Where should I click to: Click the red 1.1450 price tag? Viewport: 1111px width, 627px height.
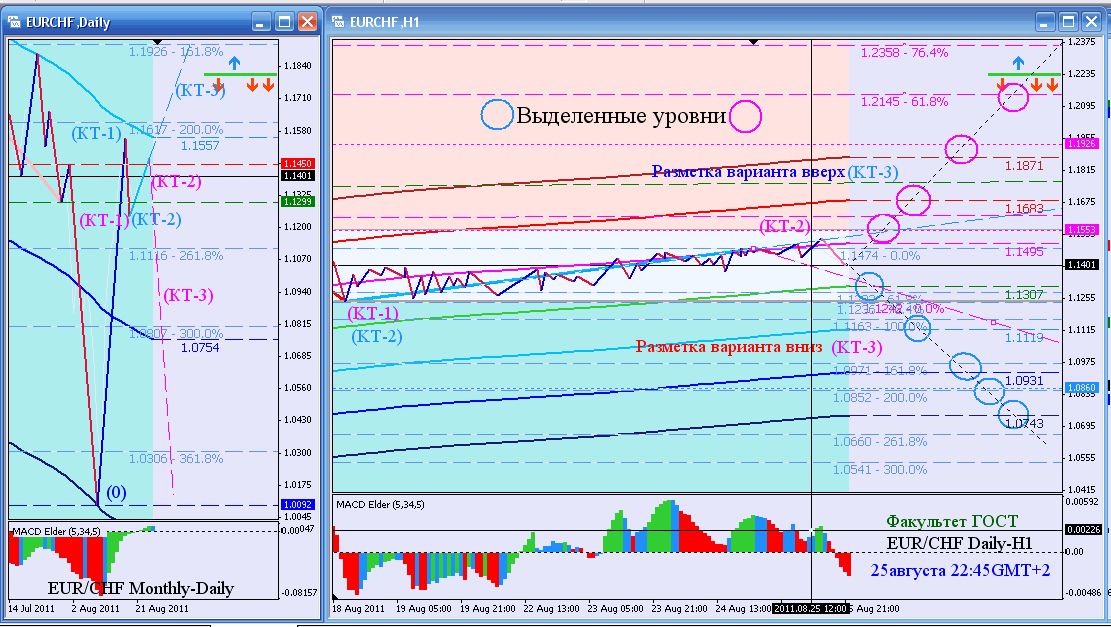[x=298, y=164]
